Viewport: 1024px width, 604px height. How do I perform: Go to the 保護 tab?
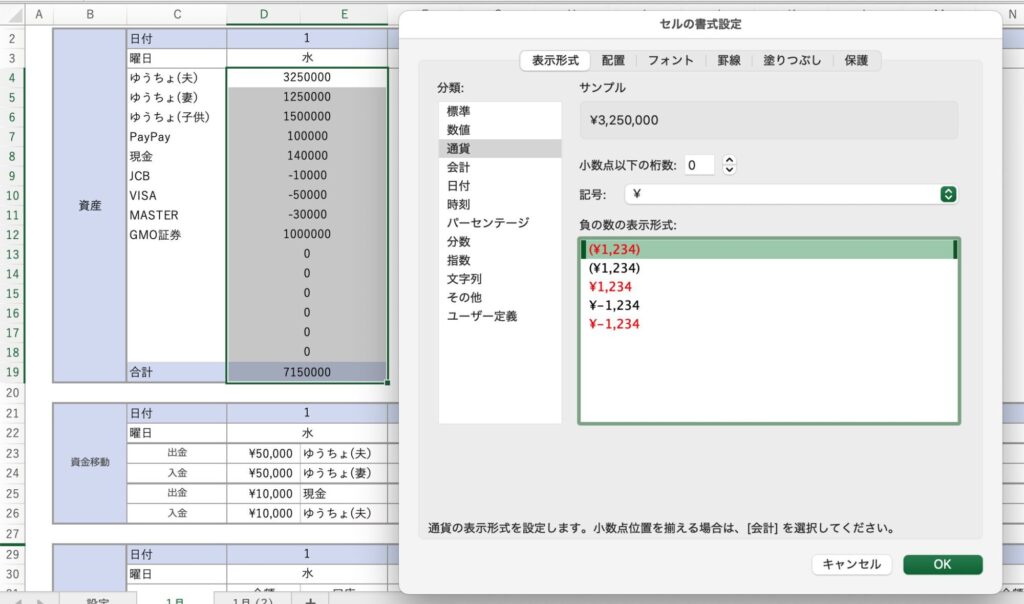click(857, 60)
